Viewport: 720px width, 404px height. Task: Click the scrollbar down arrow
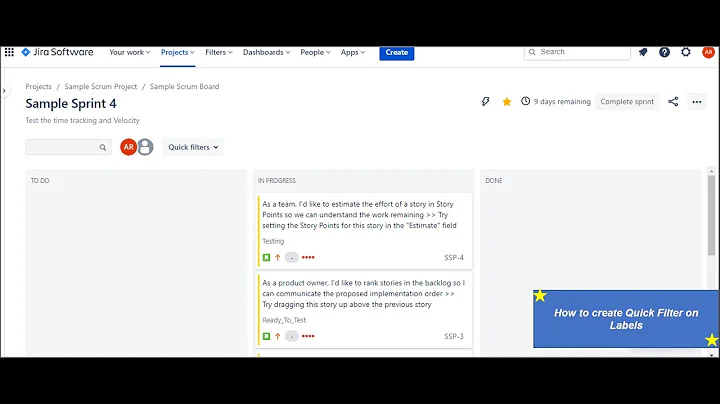pyautogui.click(x=711, y=355)
